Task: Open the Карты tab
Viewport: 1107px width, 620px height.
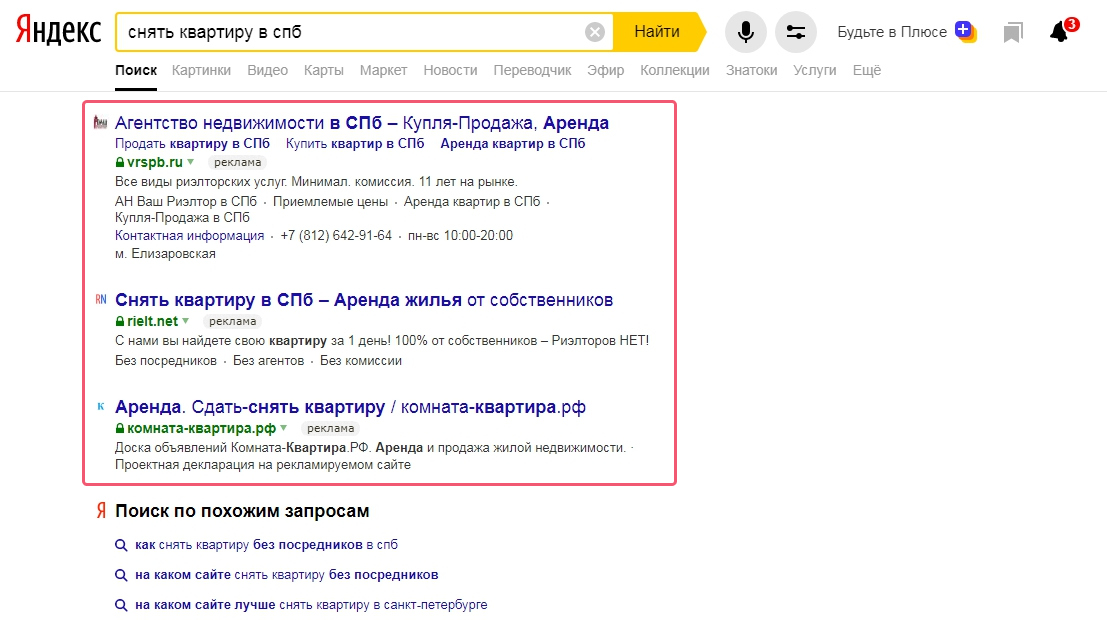Action: [323, 70]
